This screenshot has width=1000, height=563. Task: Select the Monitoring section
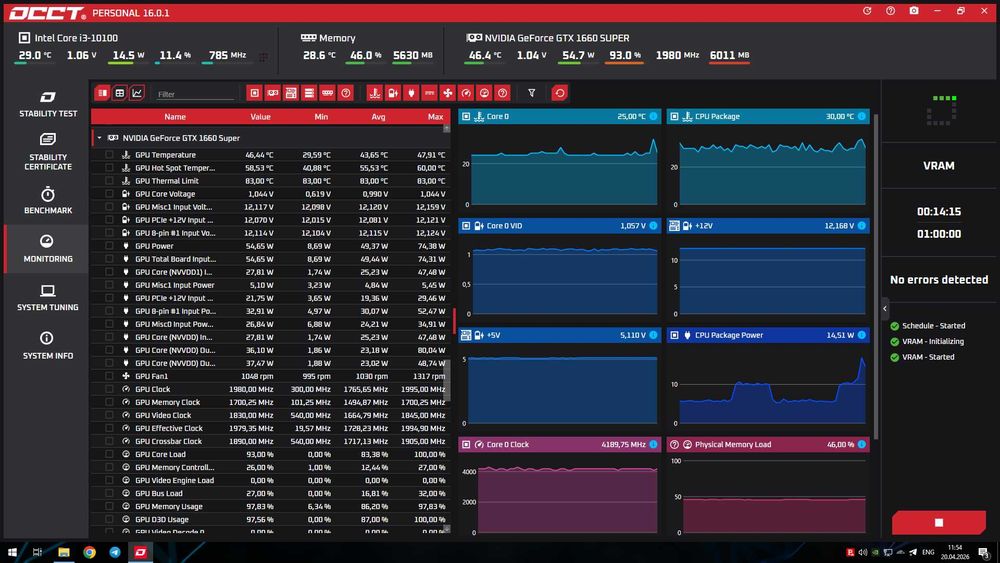point(48,249)
